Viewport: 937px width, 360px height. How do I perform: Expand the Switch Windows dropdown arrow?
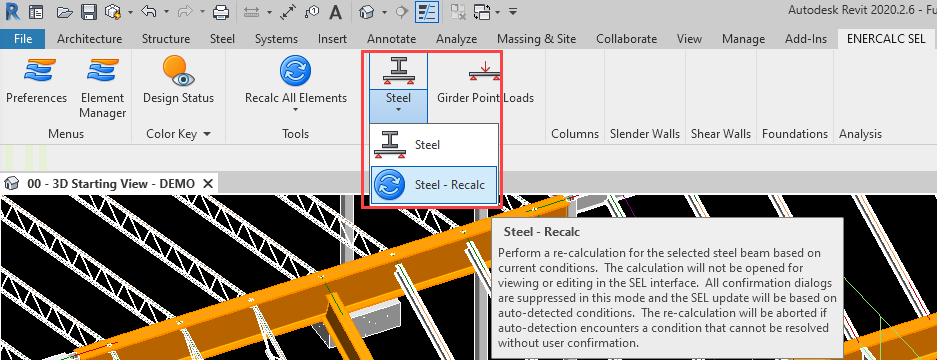pos(498,11)
